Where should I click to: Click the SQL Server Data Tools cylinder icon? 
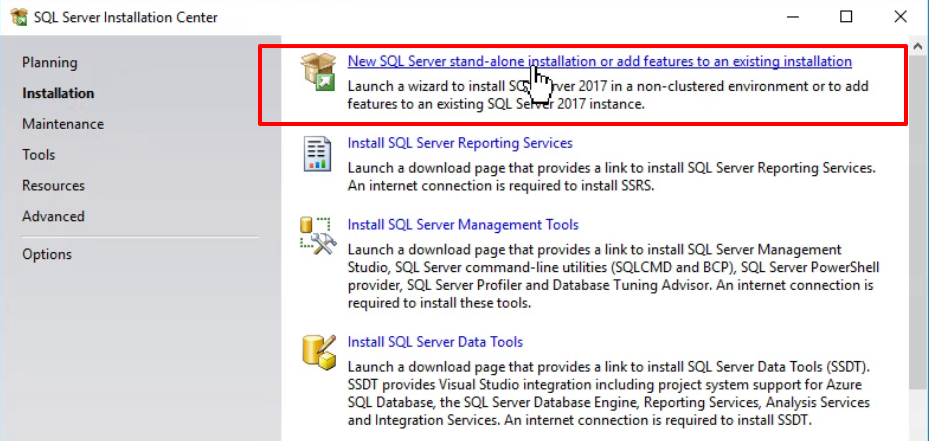click(319, 352)
